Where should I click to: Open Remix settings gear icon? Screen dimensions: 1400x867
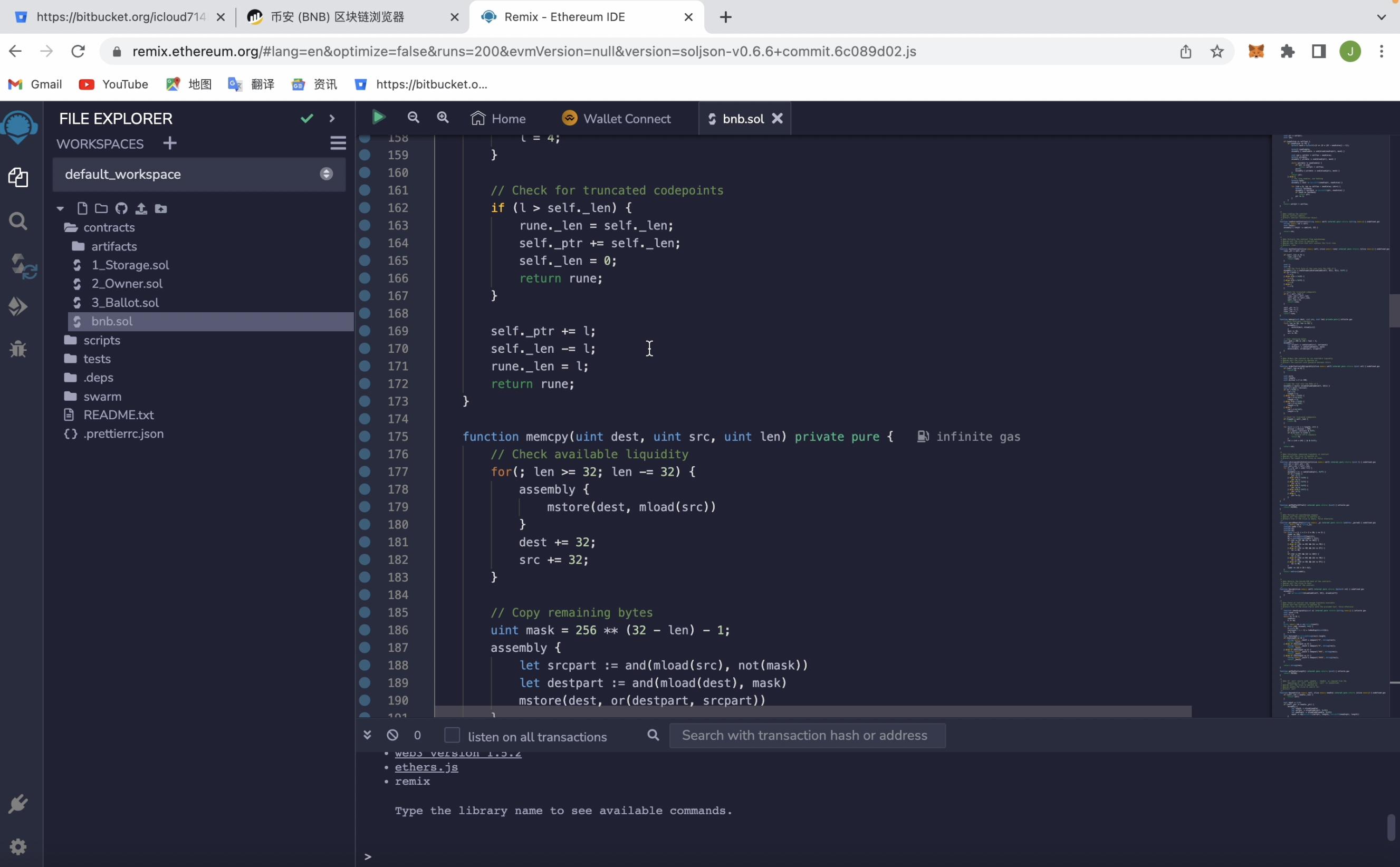click(x=18, y=846)
